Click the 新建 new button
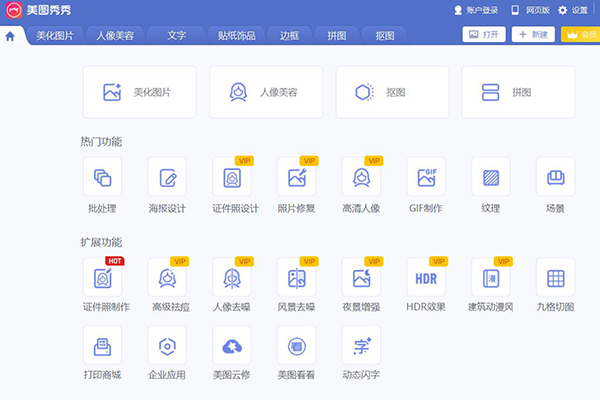Viewport: 600px width, 400px height. (533, 34)
